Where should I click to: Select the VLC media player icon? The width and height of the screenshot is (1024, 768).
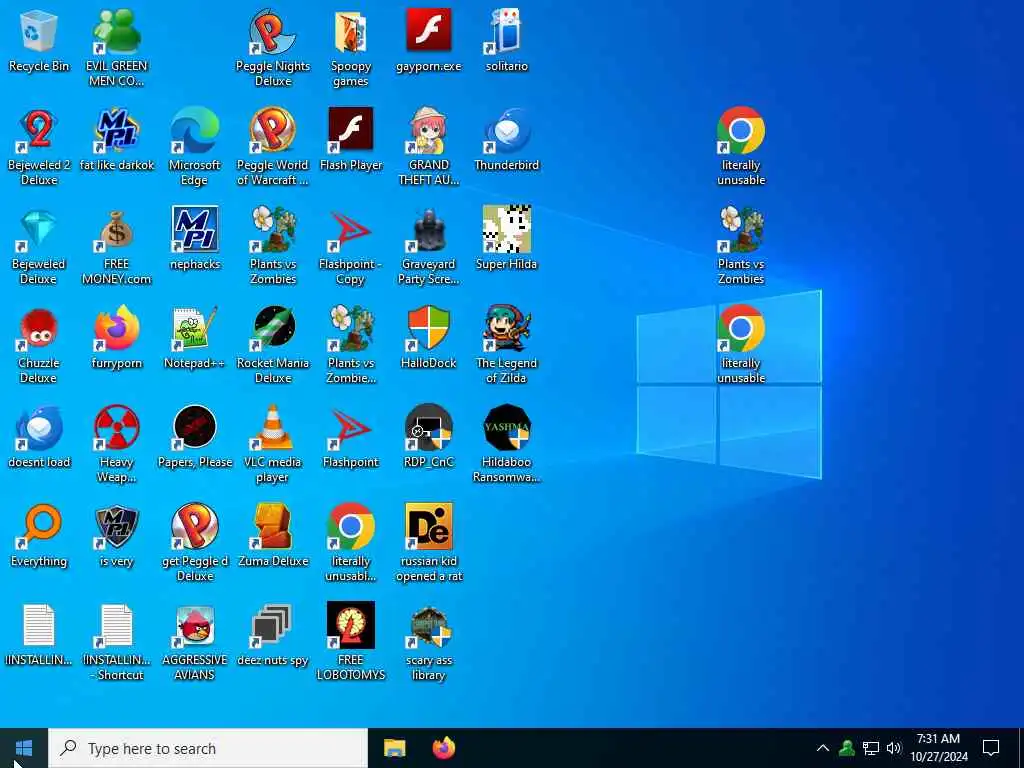coord(272,428)
